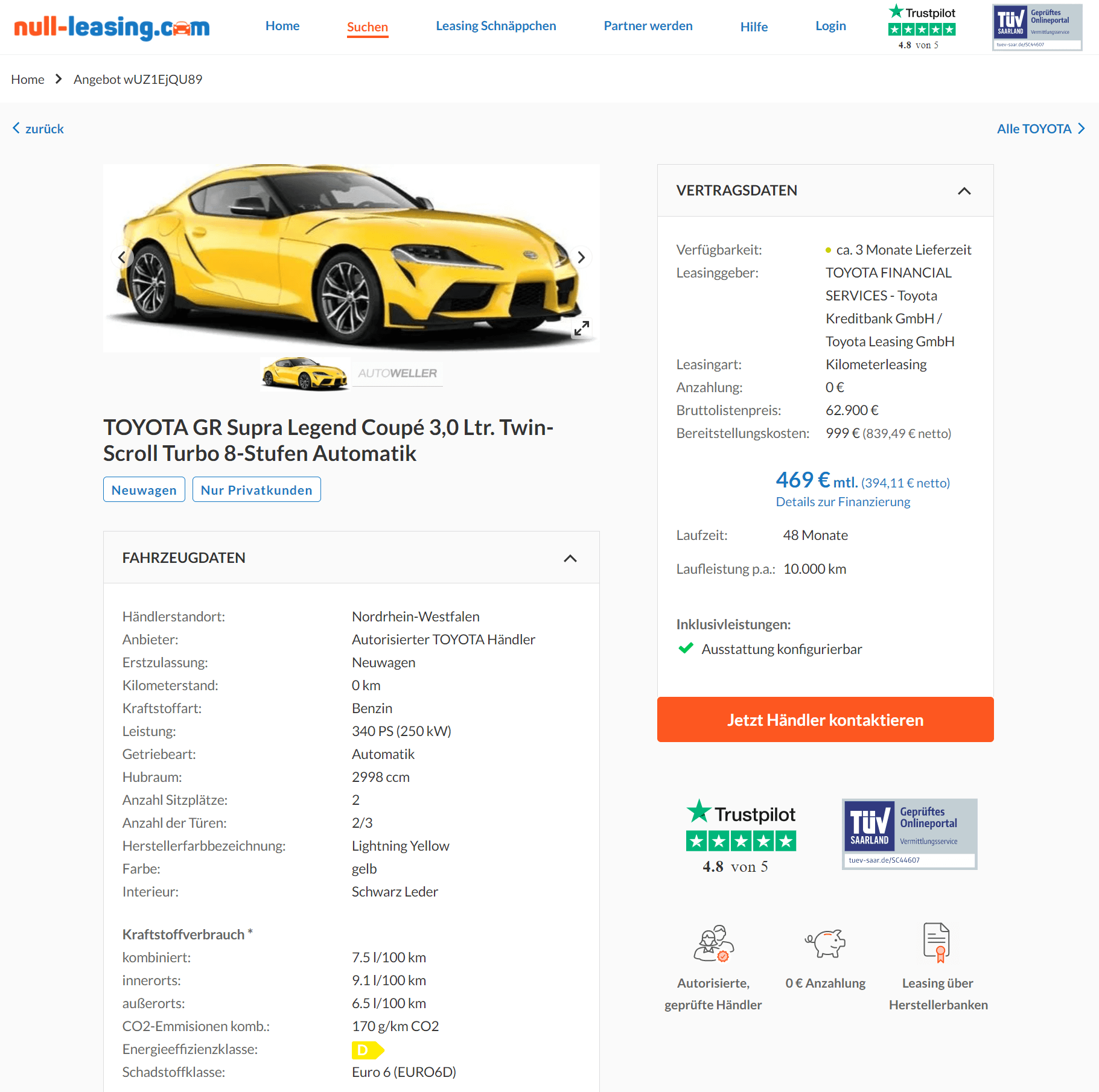Open Details zur Finanzierung link

click(x=843, y=501)
